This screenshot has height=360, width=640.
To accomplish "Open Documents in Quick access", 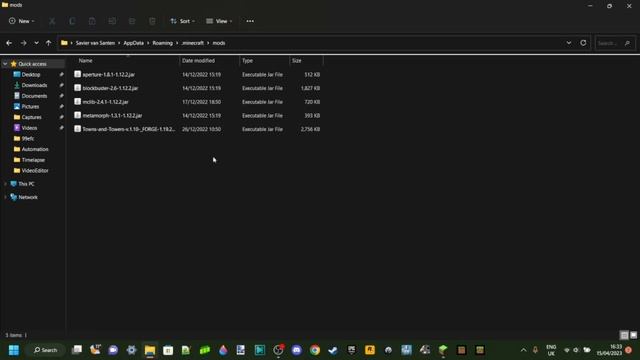I will pos(34,96).
